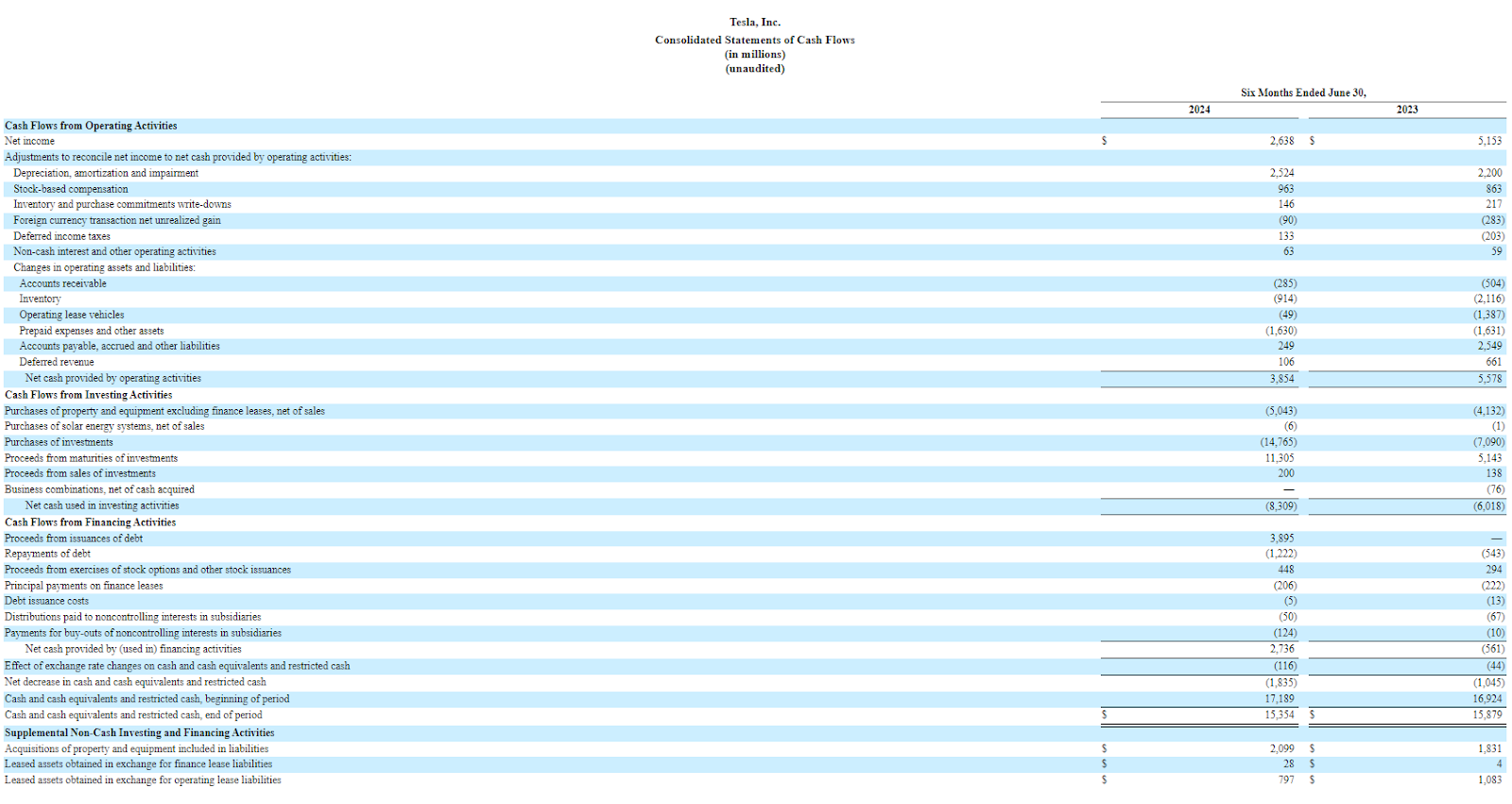This screenshot has width=1512, height=804.
Task: Click the 'Tesla, Inc.' title
Action: pyautogui.click(x=755, y=22)
